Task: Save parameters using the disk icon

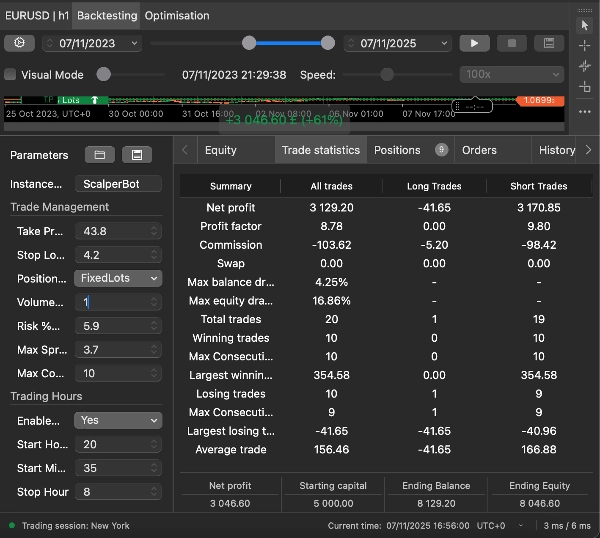Action: (136, 155)
